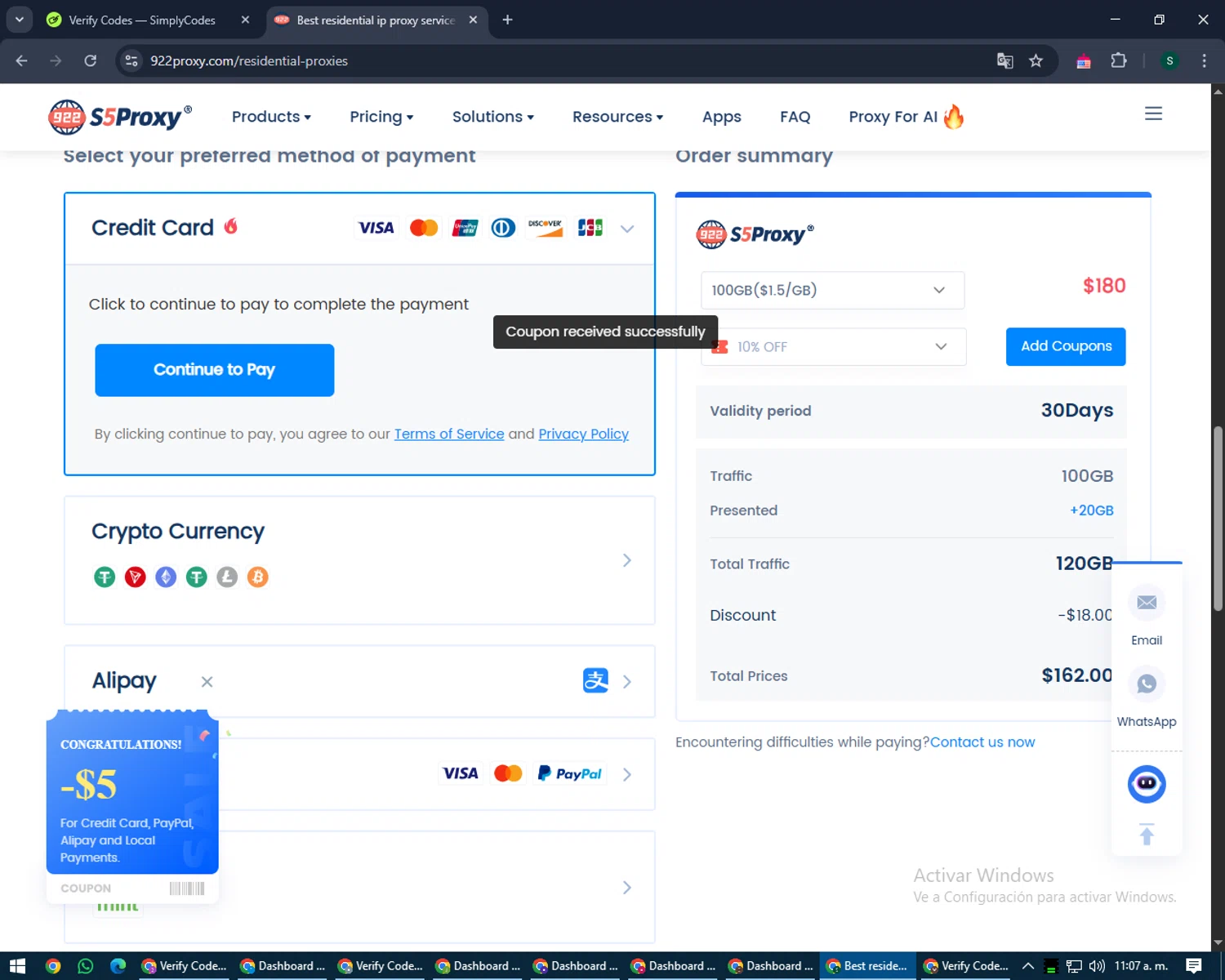
Task: Open WhatsApp from the taskbar
Action: click(x=86, y=966)
